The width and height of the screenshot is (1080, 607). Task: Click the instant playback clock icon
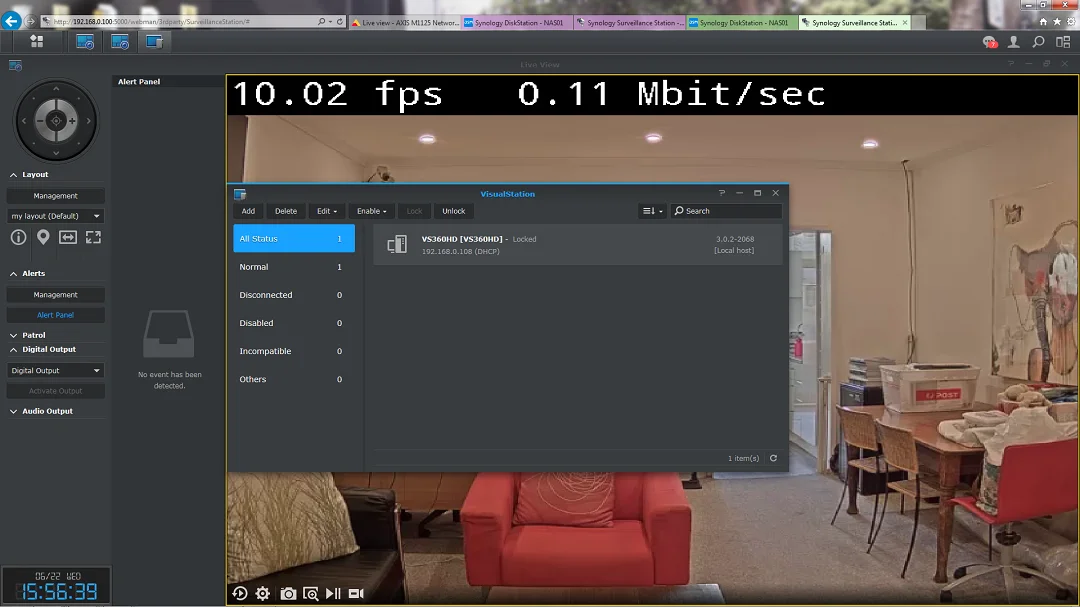click(x=240, y=594)
